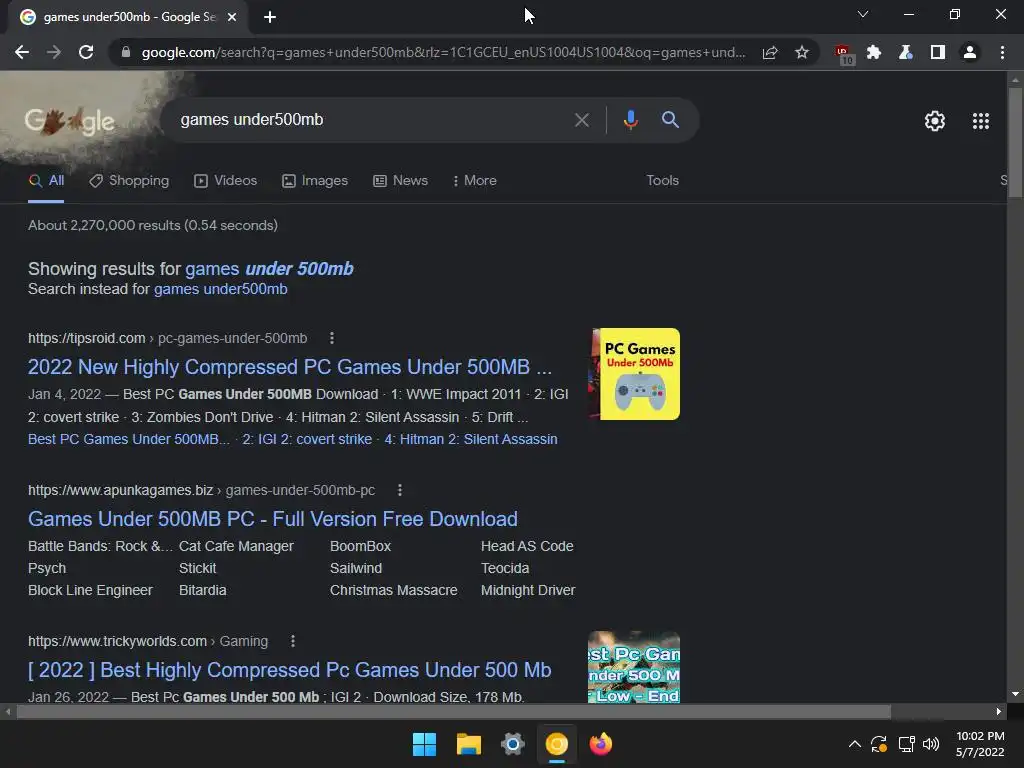Open 2022 New Highly Compressed PC Games result
Viewport: 1024px width, 768px height.
point(289,367)
